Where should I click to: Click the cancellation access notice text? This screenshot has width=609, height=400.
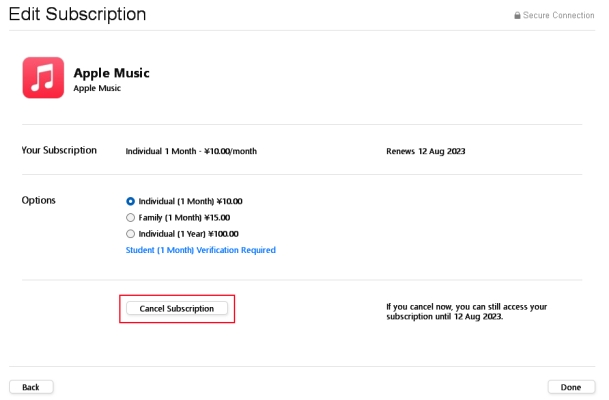click(466, 311)
